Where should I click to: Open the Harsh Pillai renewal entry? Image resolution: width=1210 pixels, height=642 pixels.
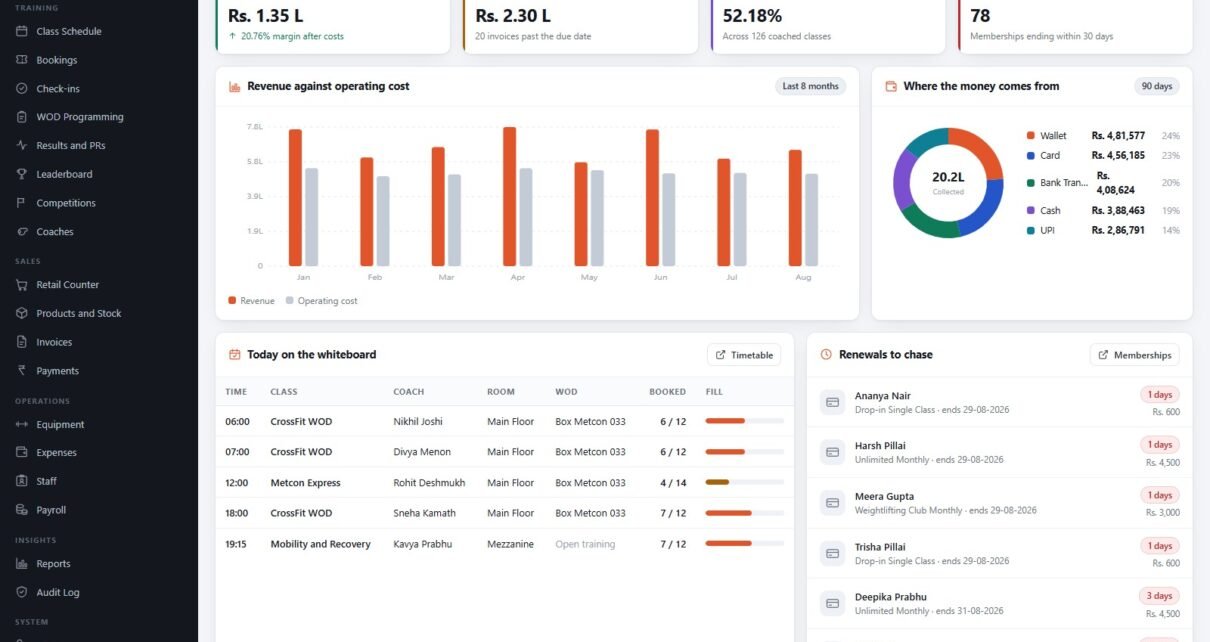click(999, 453)
